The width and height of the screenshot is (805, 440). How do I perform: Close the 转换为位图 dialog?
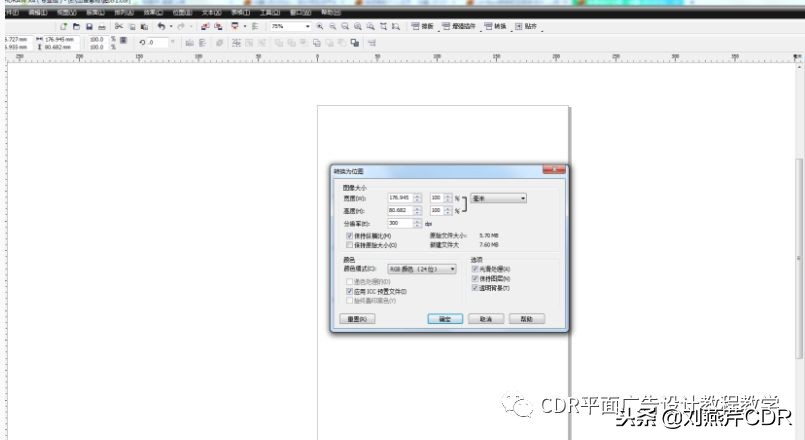pyautogui.click(x=554, y=169)
